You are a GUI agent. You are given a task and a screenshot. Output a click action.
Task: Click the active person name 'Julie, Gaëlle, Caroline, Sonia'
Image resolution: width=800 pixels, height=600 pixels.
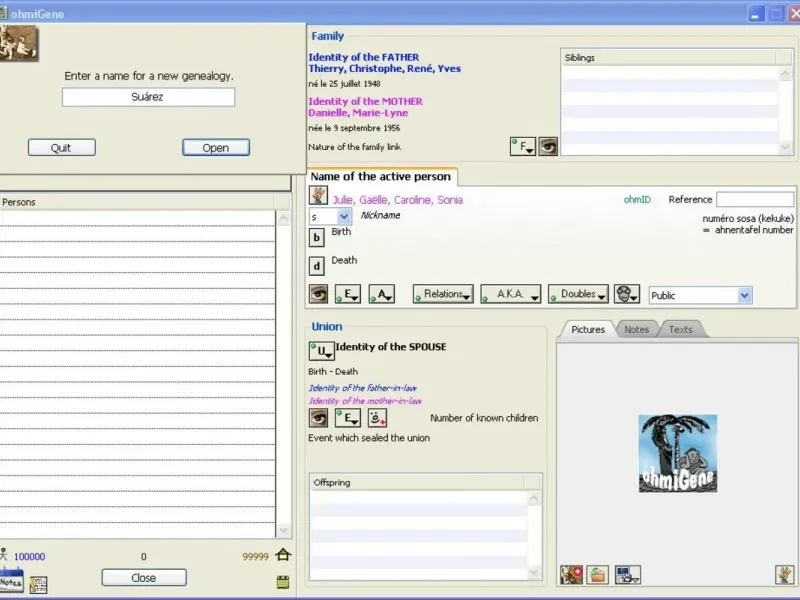point(398,200)
